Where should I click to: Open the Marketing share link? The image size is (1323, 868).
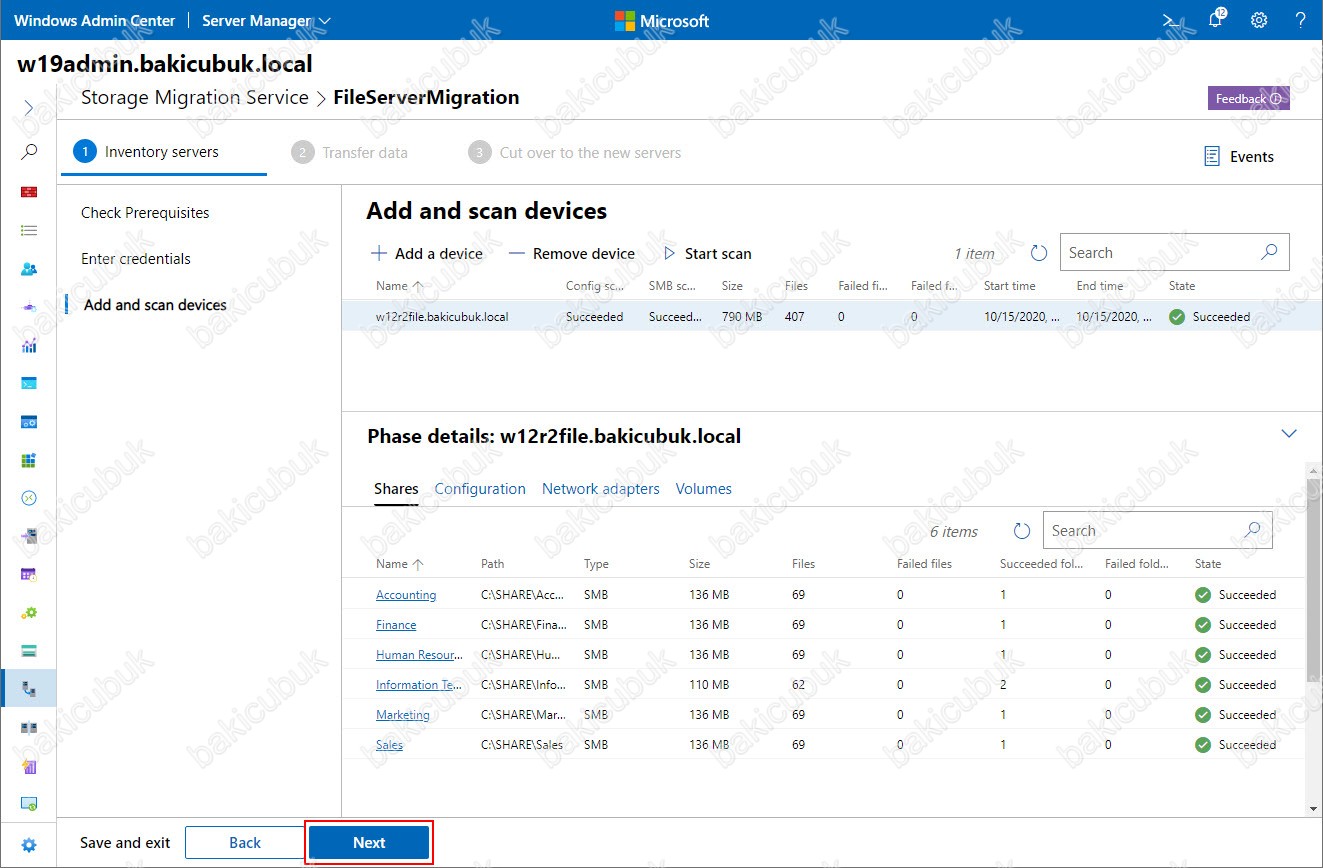[403, 715]
